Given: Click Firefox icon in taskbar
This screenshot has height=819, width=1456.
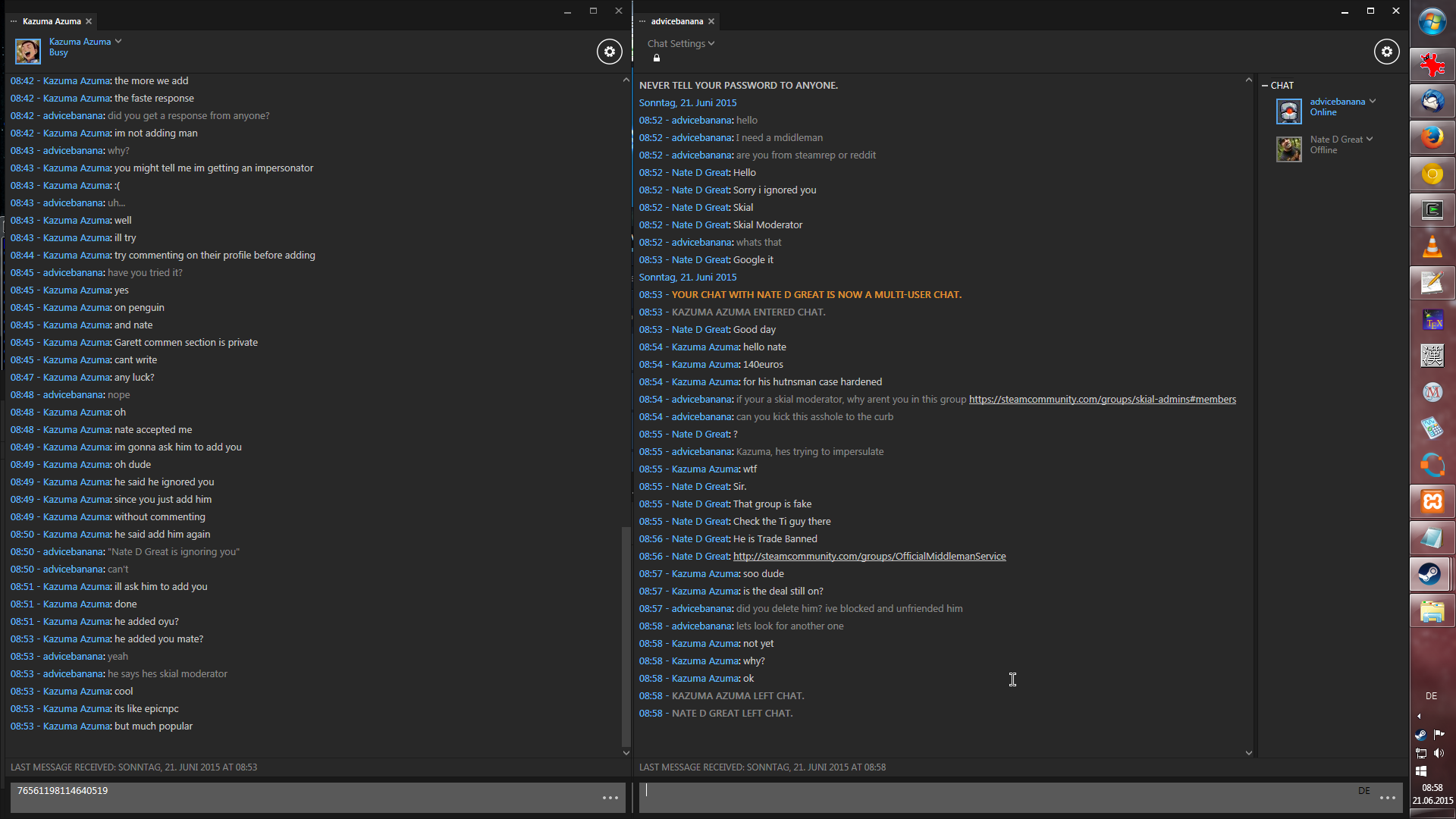Looking at the screenshot, I should point(1432,137).
